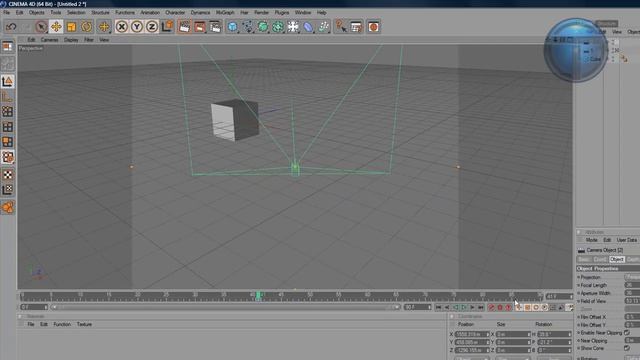Toggle the Y axis lock

pyautogui.click(x=137, y=27)
